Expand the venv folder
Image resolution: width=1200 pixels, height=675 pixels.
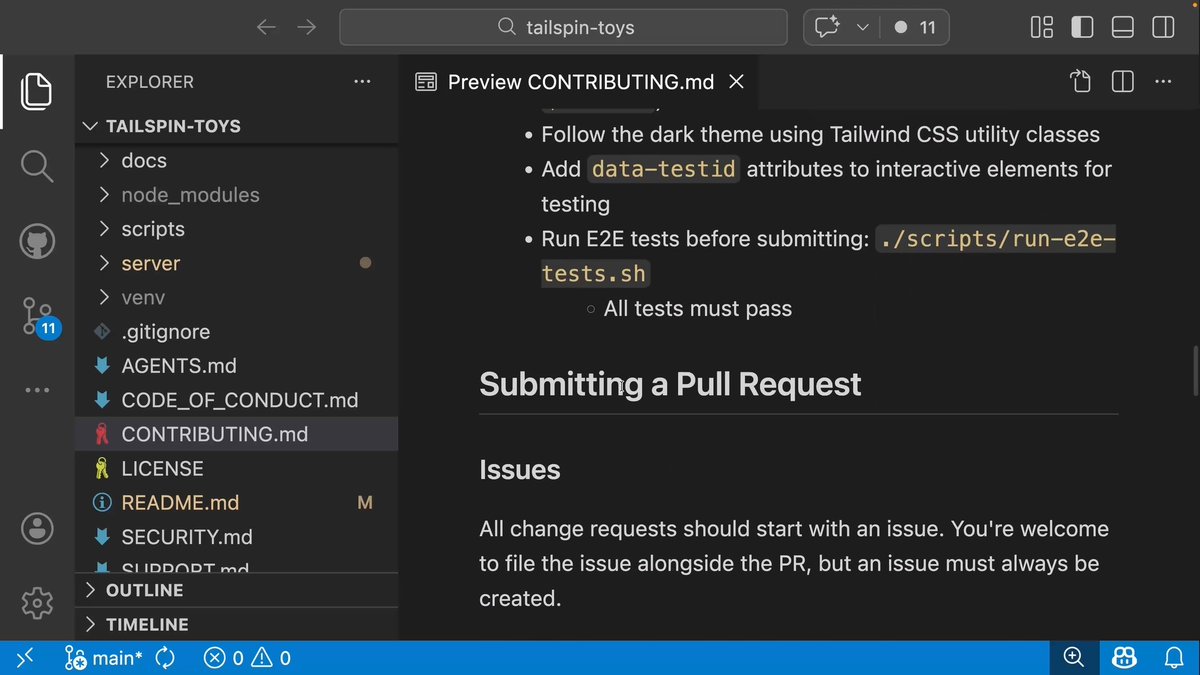click(236, 297)
